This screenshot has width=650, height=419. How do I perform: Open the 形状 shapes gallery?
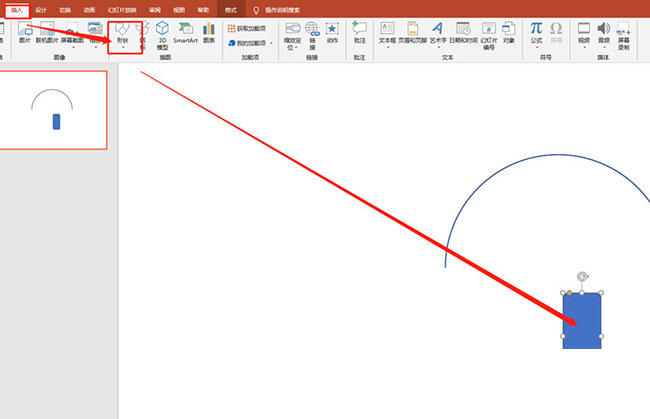click(x=123, y=36)
